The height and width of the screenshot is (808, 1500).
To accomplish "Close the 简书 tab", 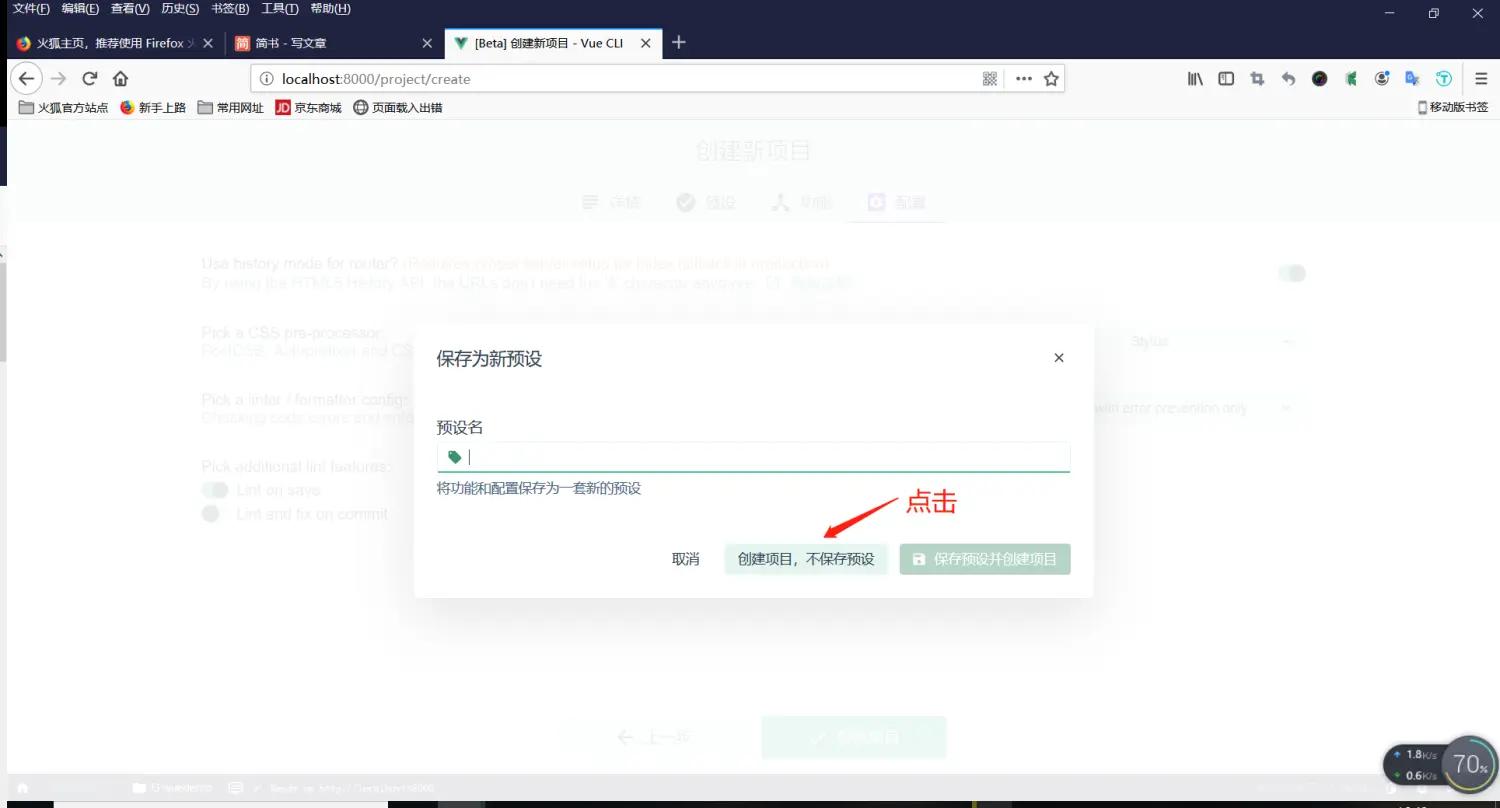I will pos(427,43).
